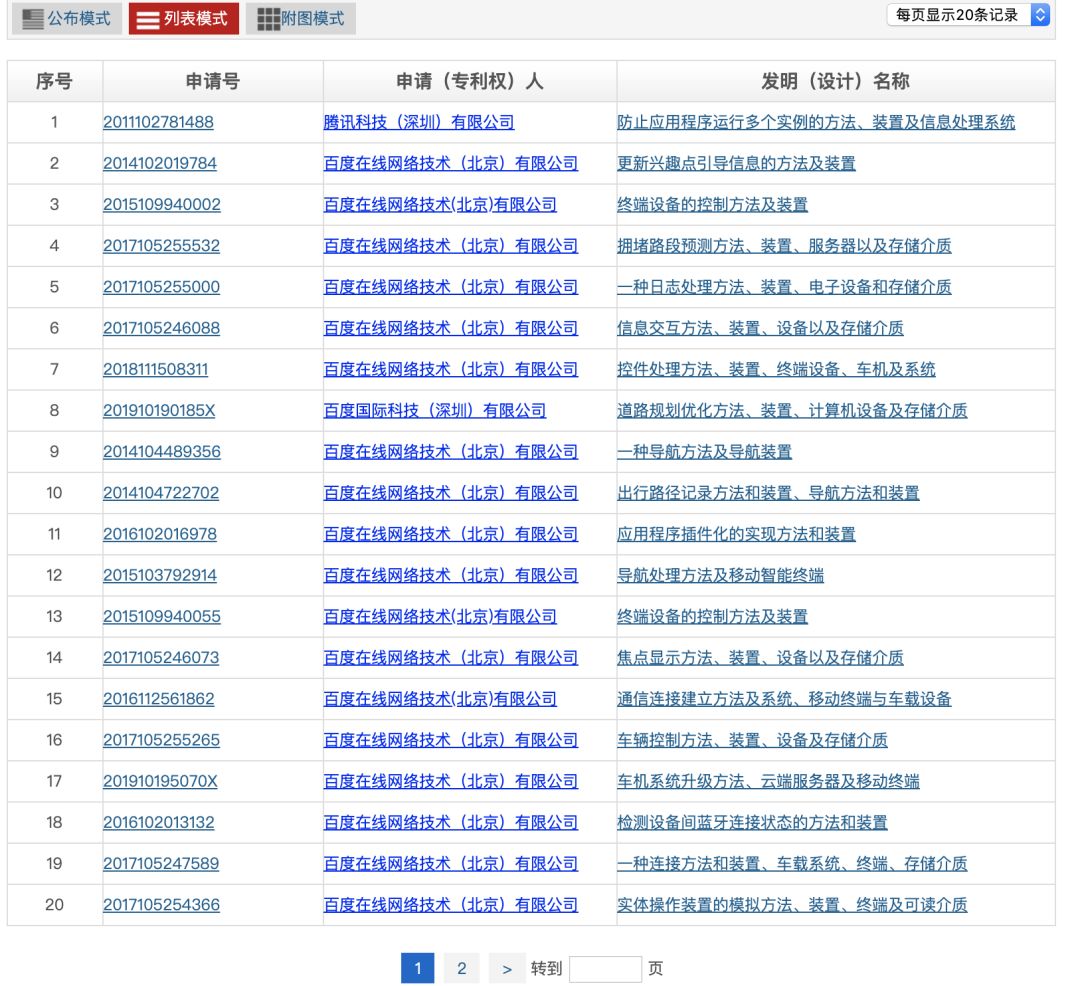The image size is (1080, 986).
Task: Sort by the 申请号 column header
Action: [211, 82]
